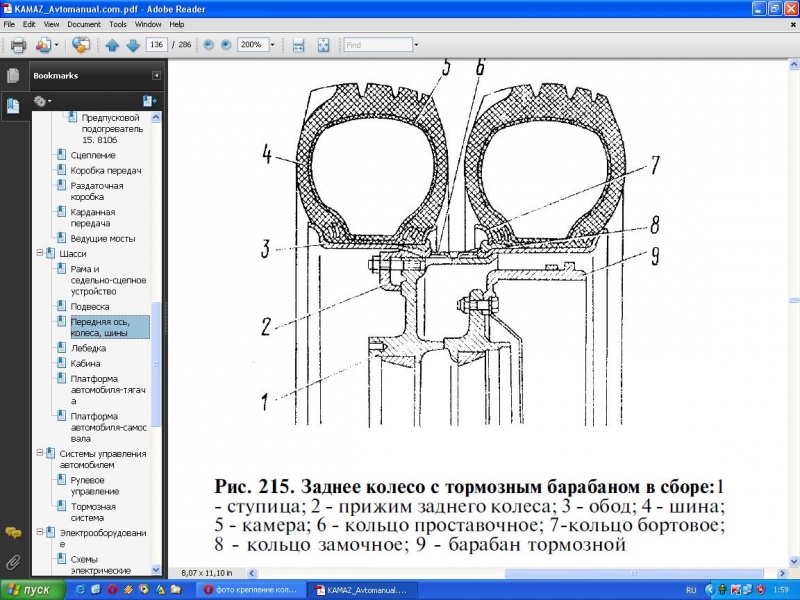This screenshot has width=800, height=600.
Task: Click the zoom out minus button
Action: point(208,45)
